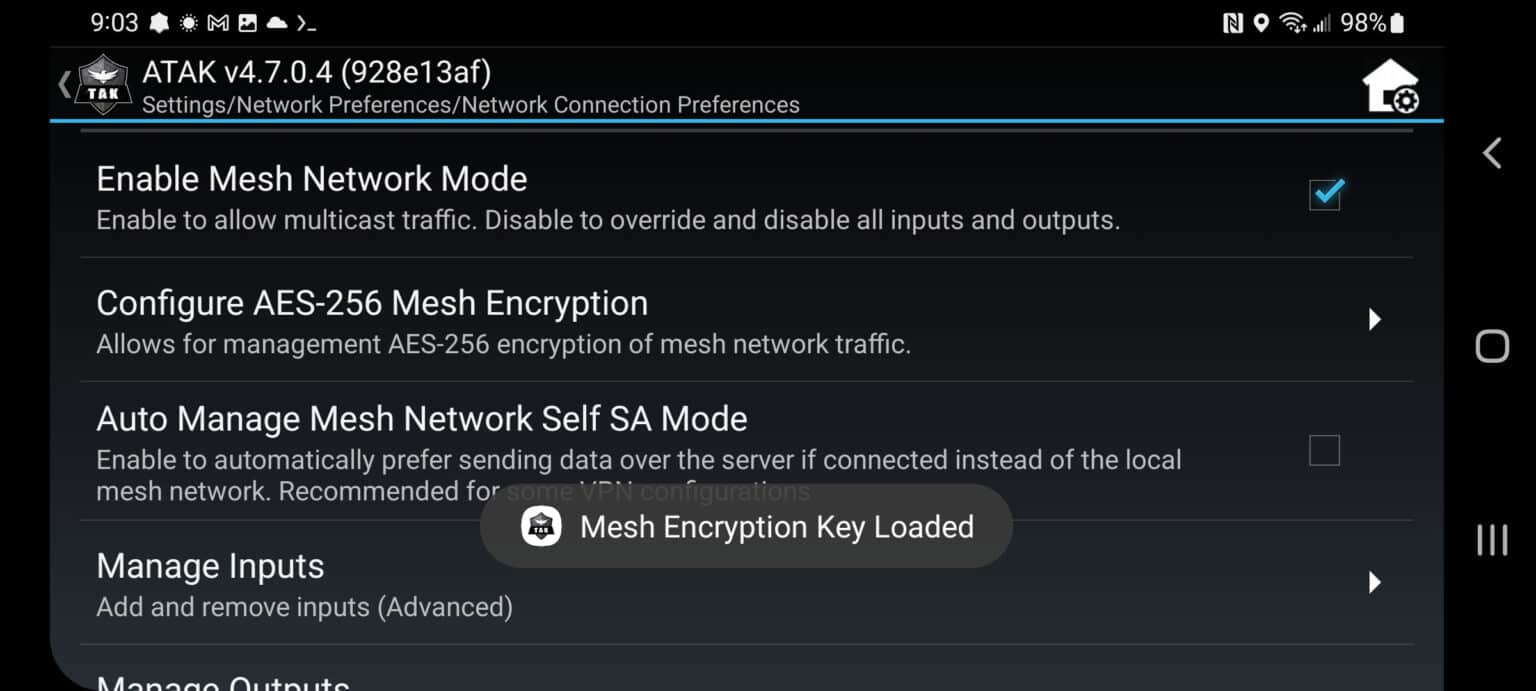Viewport: 1536px width, 691px height.
Task: Tap the TAK icon in toast message
Action: point(541,527)
